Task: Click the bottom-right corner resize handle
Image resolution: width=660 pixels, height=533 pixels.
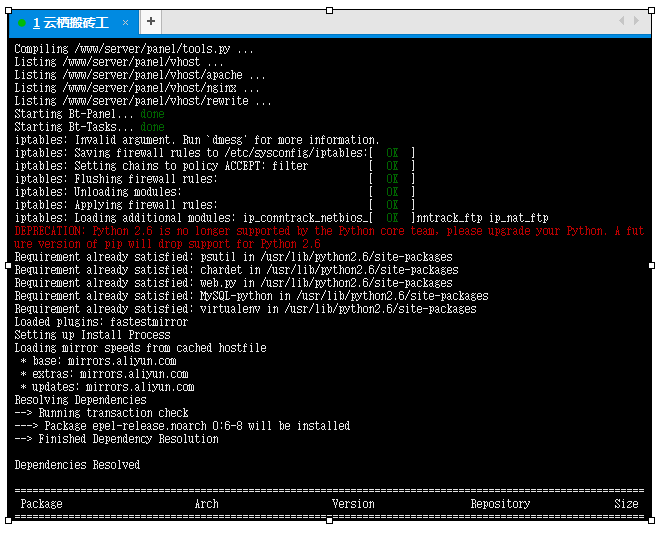Action: [653, 520]
